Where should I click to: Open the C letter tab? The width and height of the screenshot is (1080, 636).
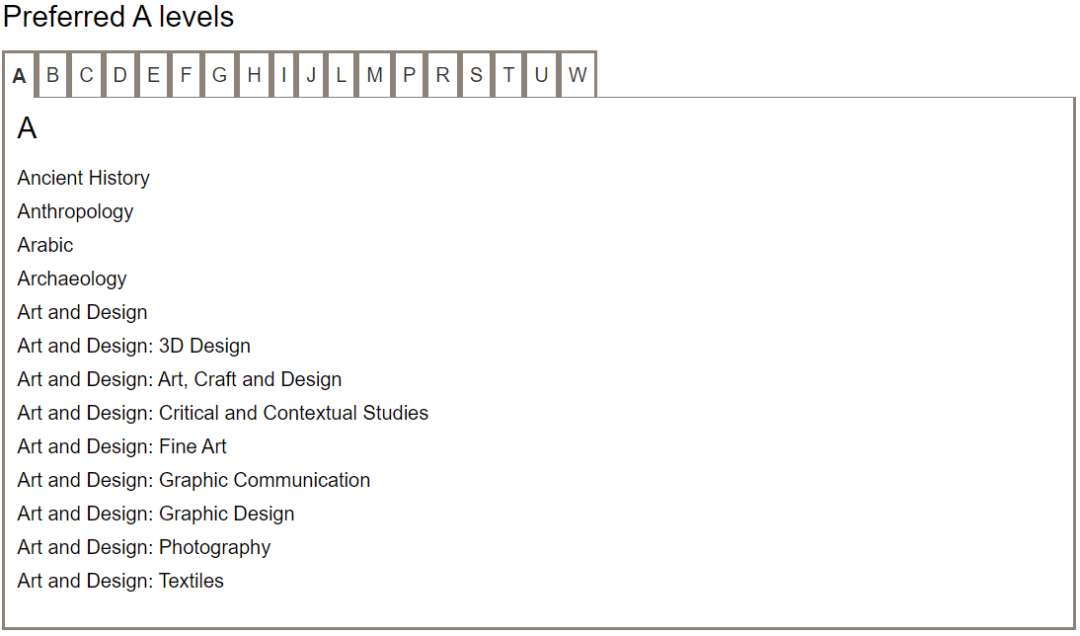point(86,75)
